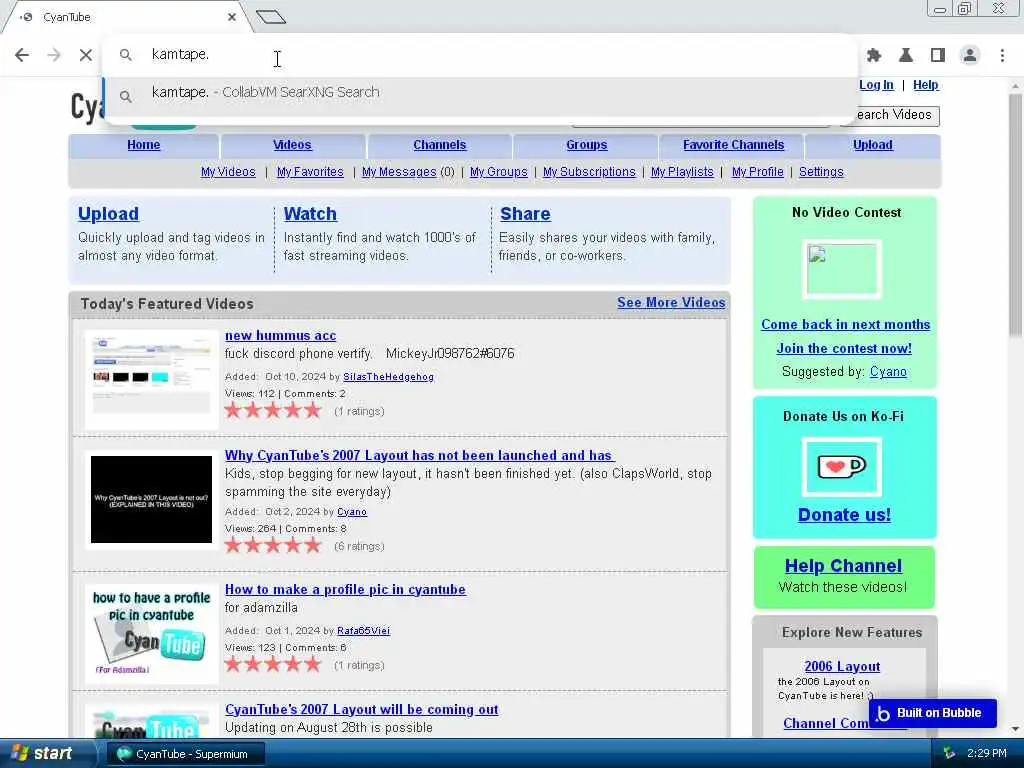Open the flask experiments icon
This screenshot has width=1024, height=768.
coord(906,56)
